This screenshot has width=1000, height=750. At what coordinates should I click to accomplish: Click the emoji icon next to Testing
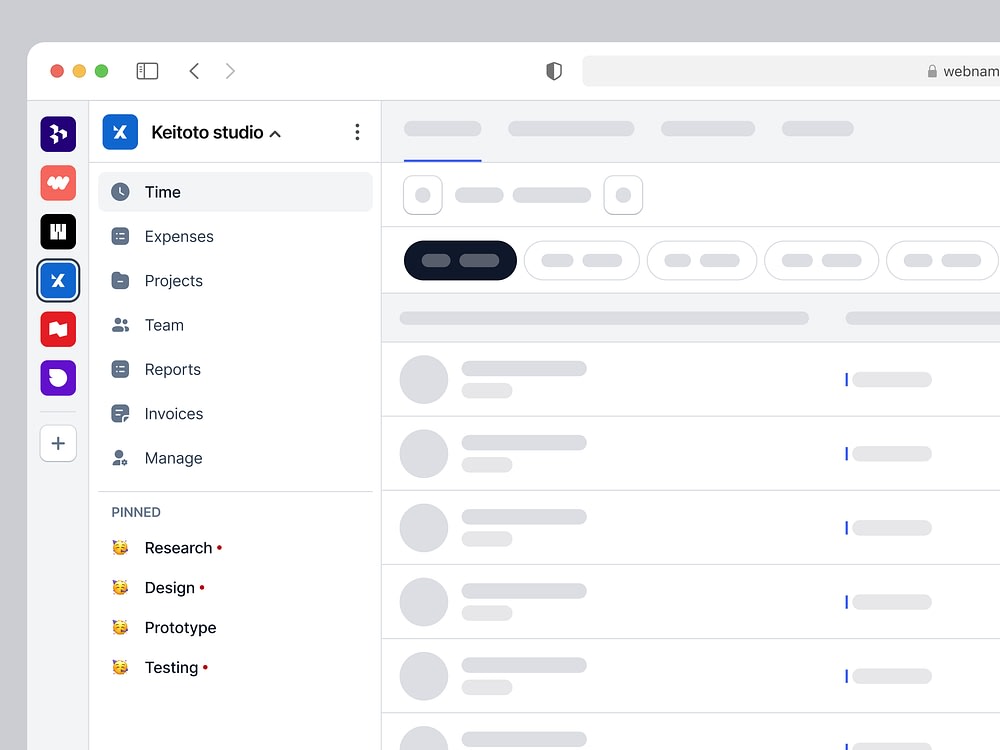120,667
